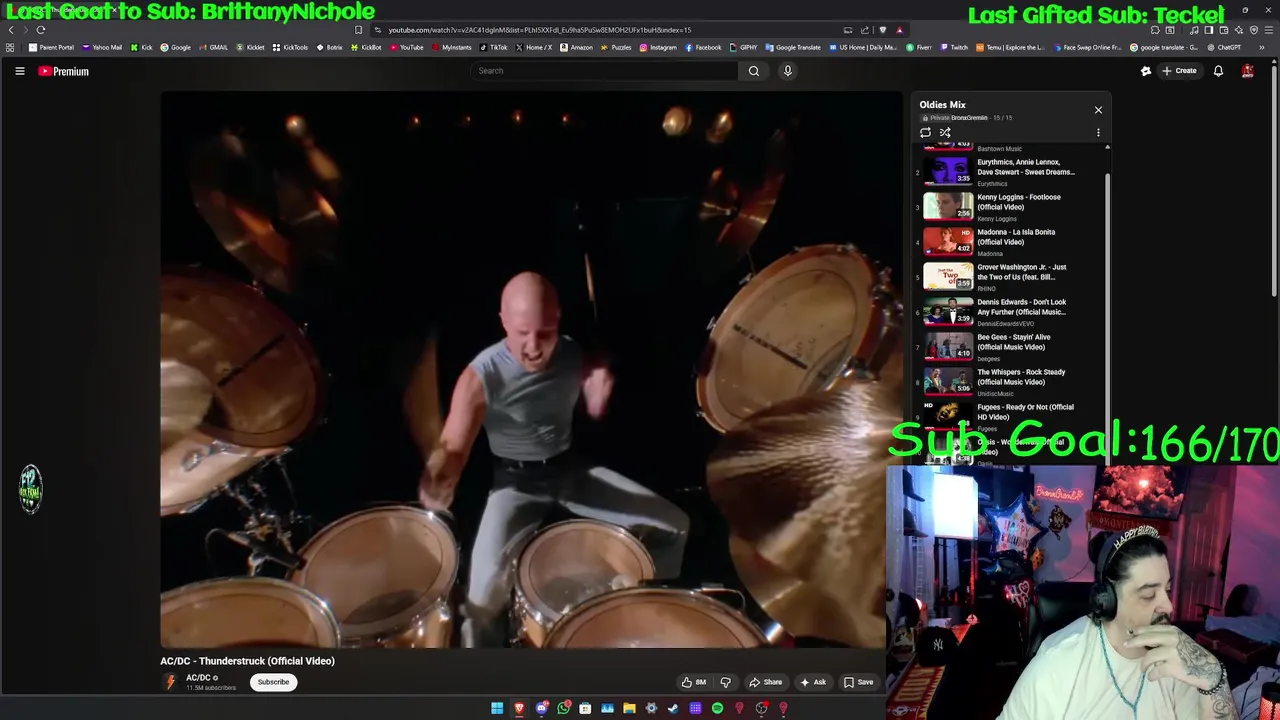Open Windows Start menu

coord(497,708)
